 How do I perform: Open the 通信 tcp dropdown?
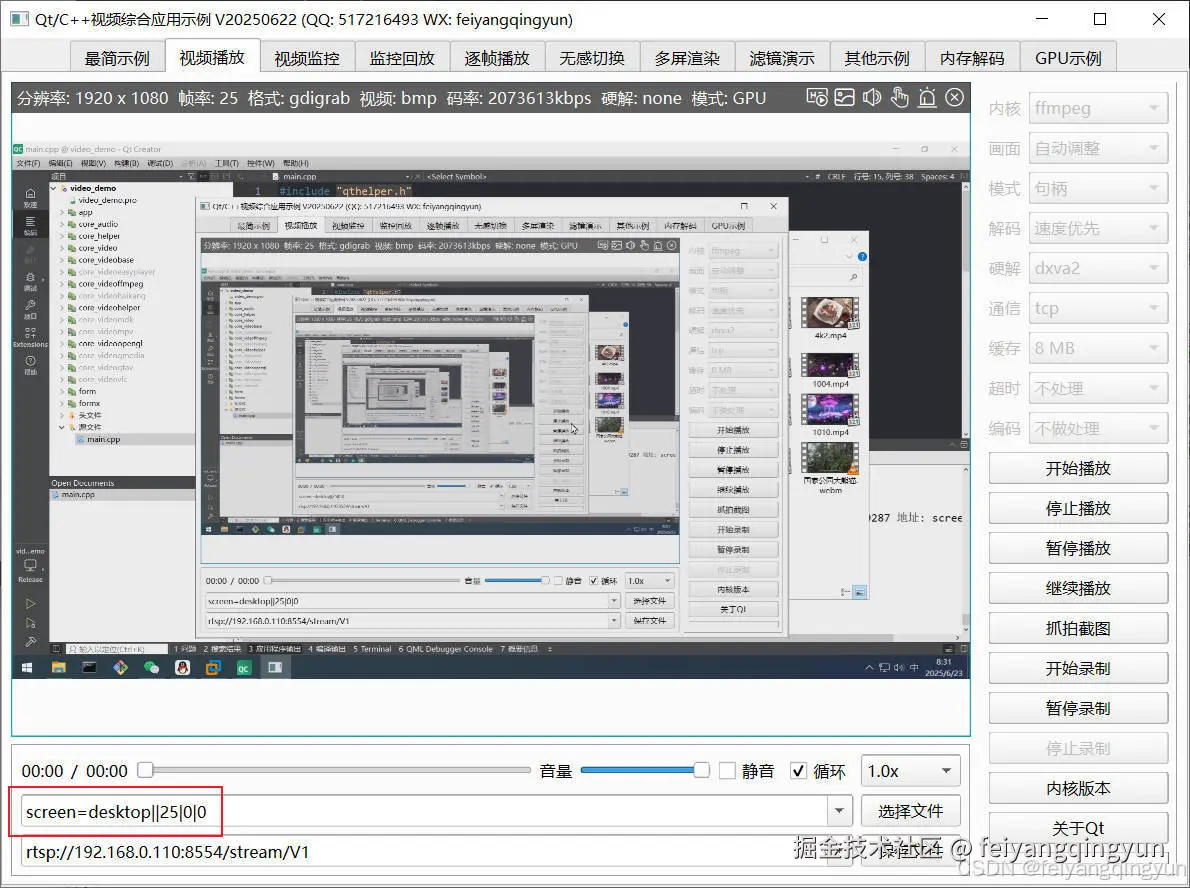pos(1098,308)
